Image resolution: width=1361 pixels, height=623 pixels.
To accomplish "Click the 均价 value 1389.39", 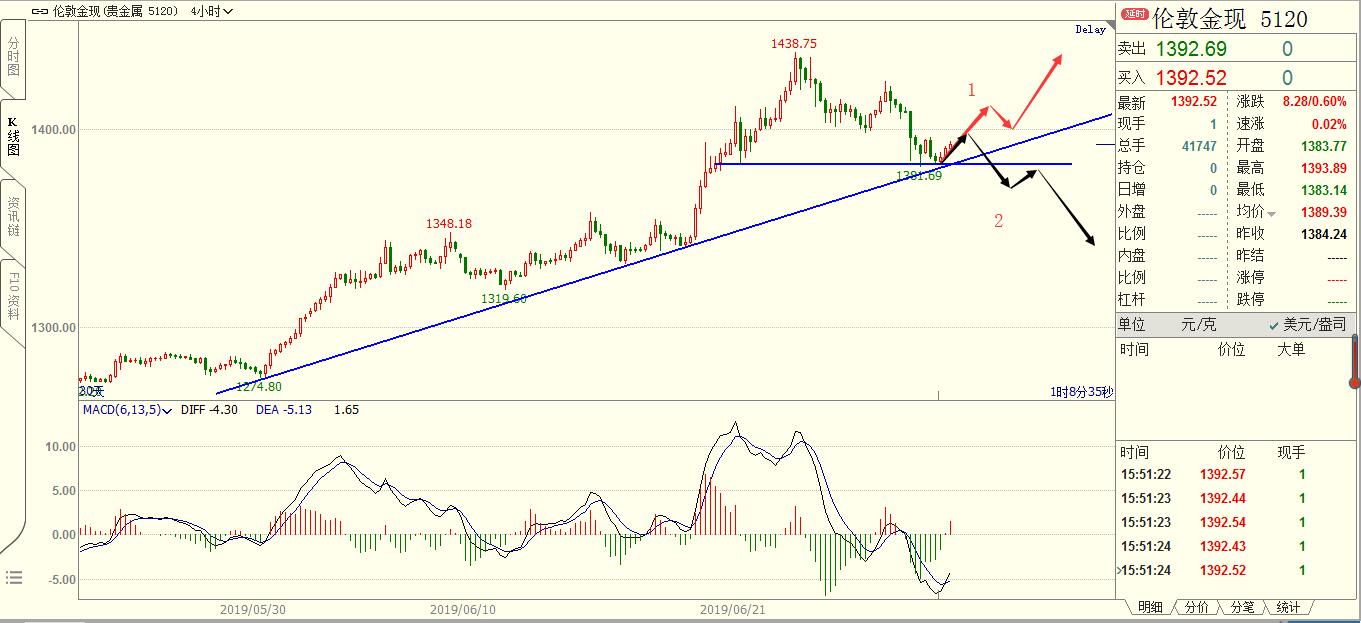I will 1323,212.
